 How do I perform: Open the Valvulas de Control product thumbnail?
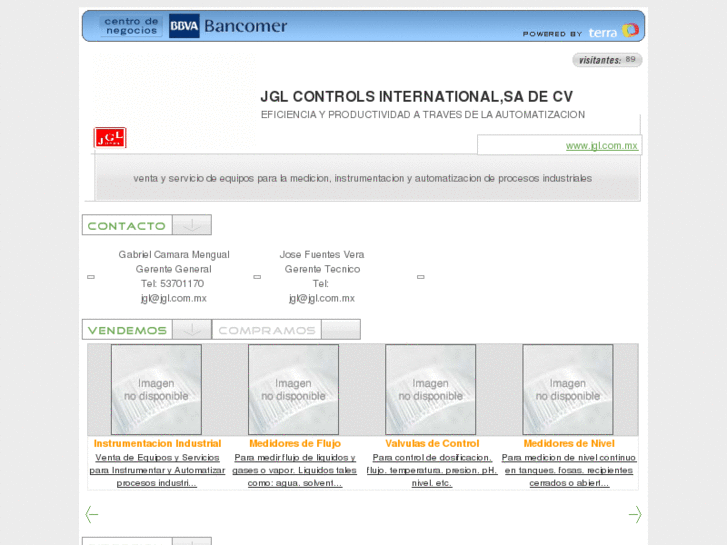[431, 390]
